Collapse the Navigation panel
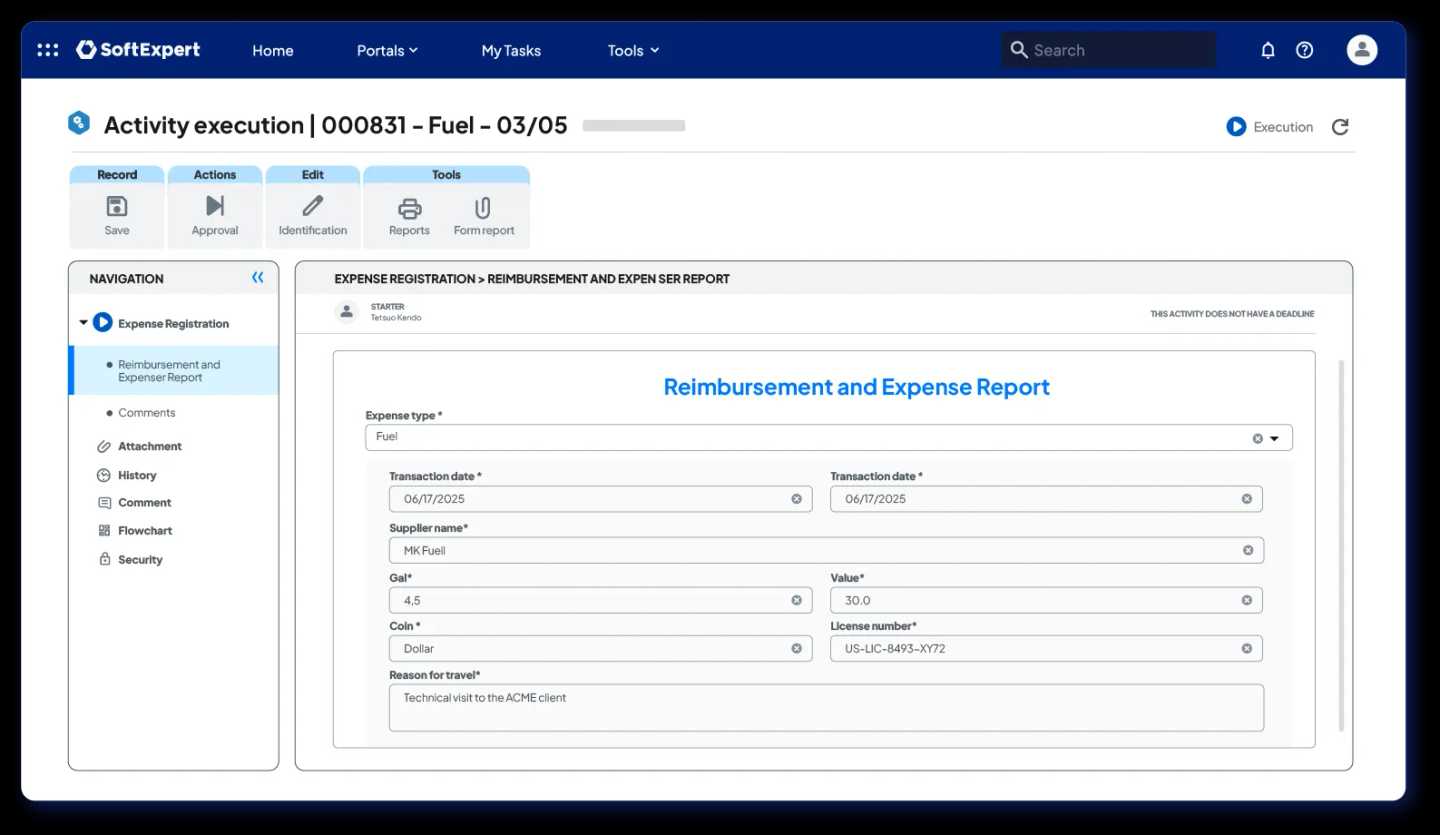1440x835 pixels. pos(258,278)
